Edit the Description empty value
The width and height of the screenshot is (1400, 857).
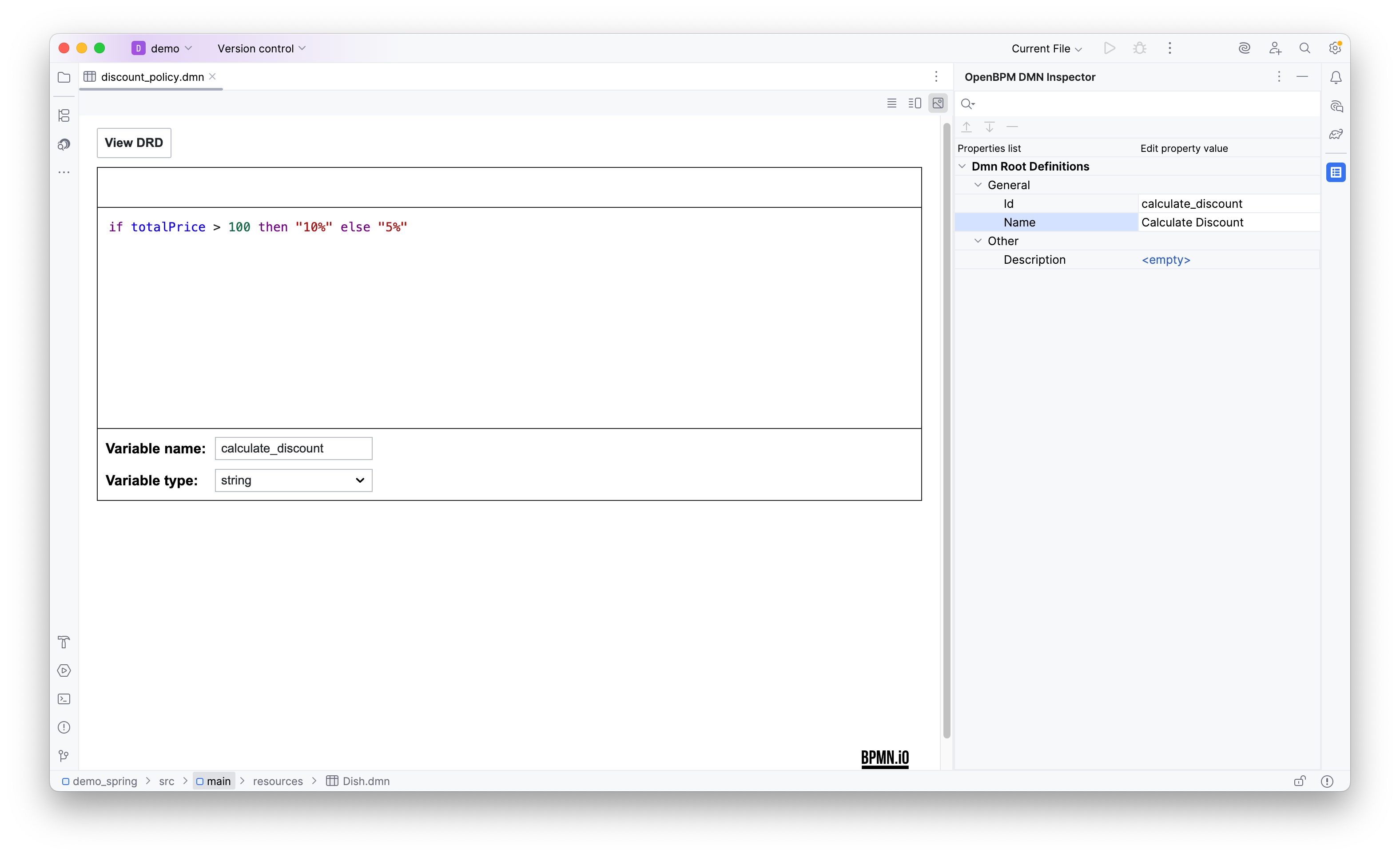click(x=1229, y=260)
